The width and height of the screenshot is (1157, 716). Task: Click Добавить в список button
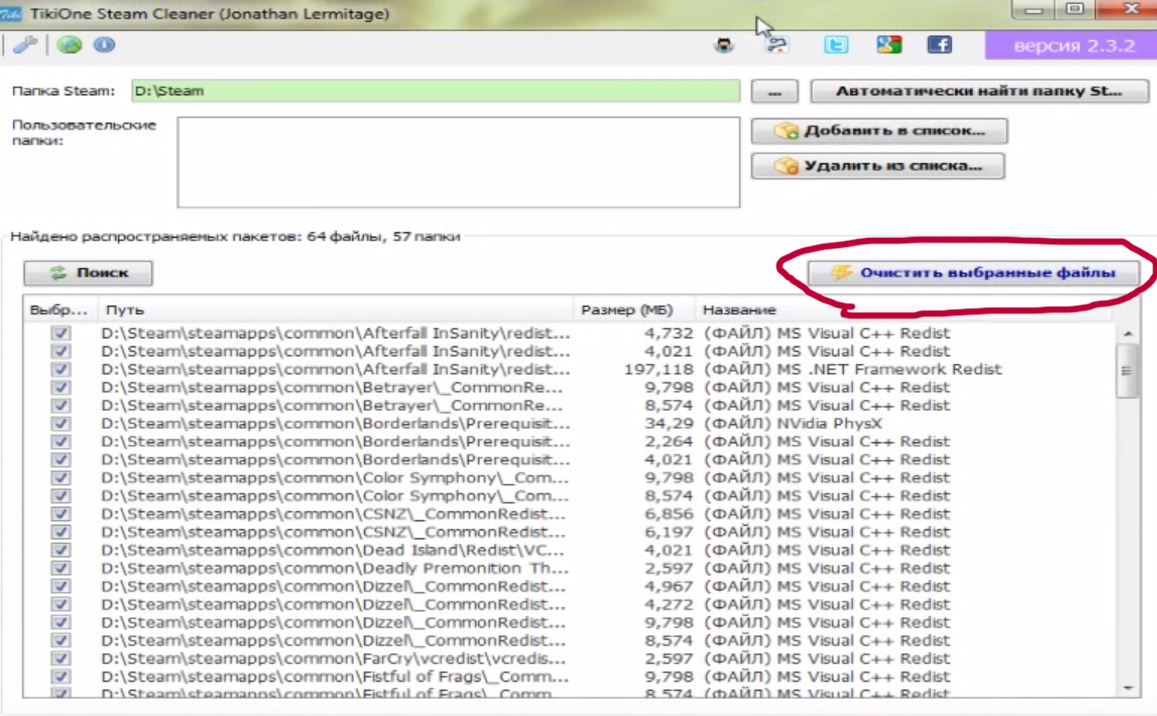[x=879, y=131]
